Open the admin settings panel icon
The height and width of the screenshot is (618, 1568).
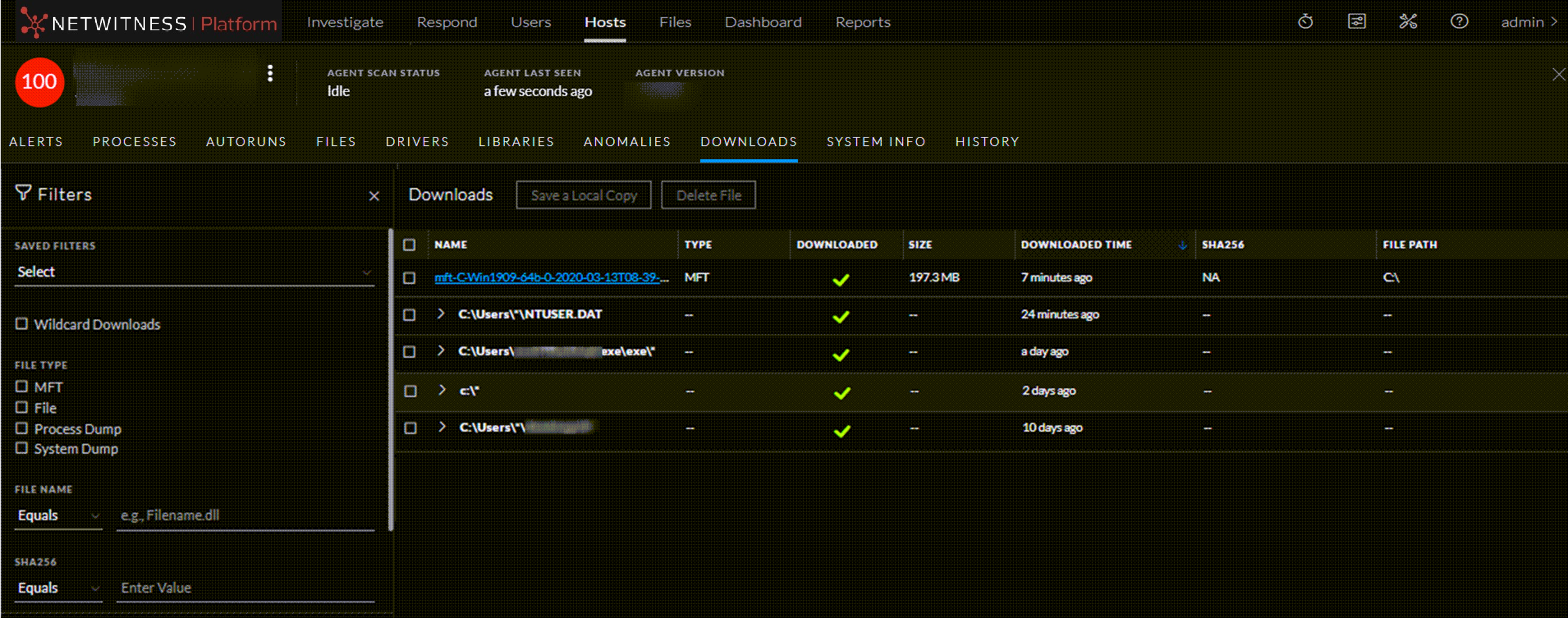pyautogui.click(x=1356, y=22)
